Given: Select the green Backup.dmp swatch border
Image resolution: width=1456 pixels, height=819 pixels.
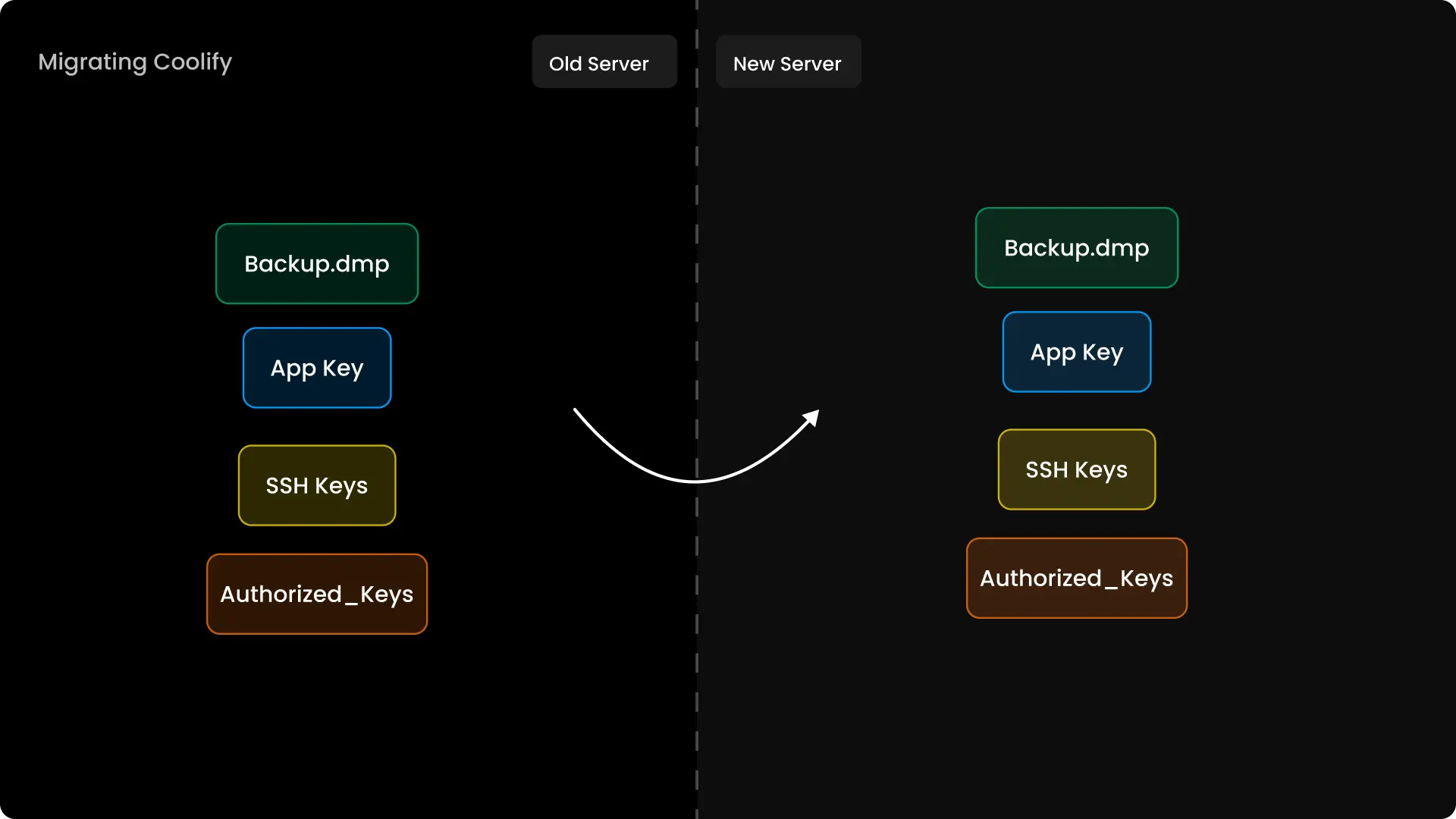Looking at the screenshot, I should [x=316, y=224].
